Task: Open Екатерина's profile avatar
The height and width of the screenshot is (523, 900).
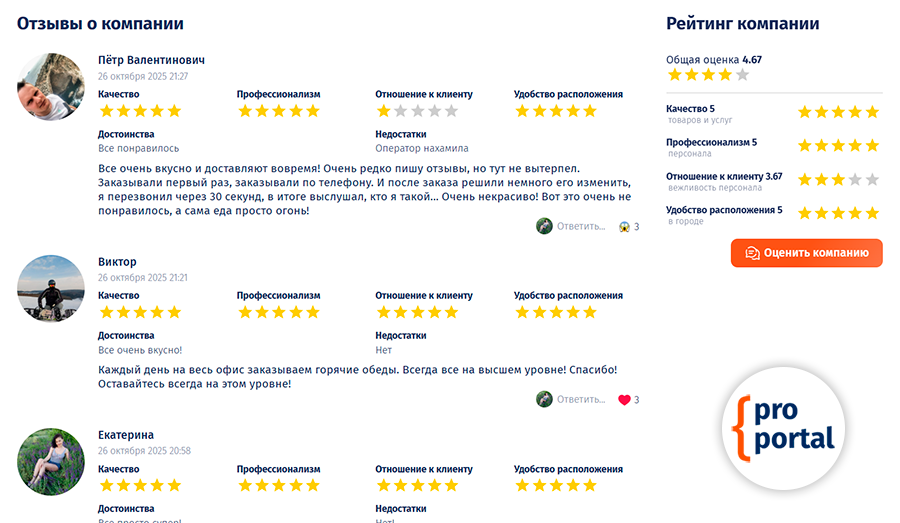Action: point(51,462)
